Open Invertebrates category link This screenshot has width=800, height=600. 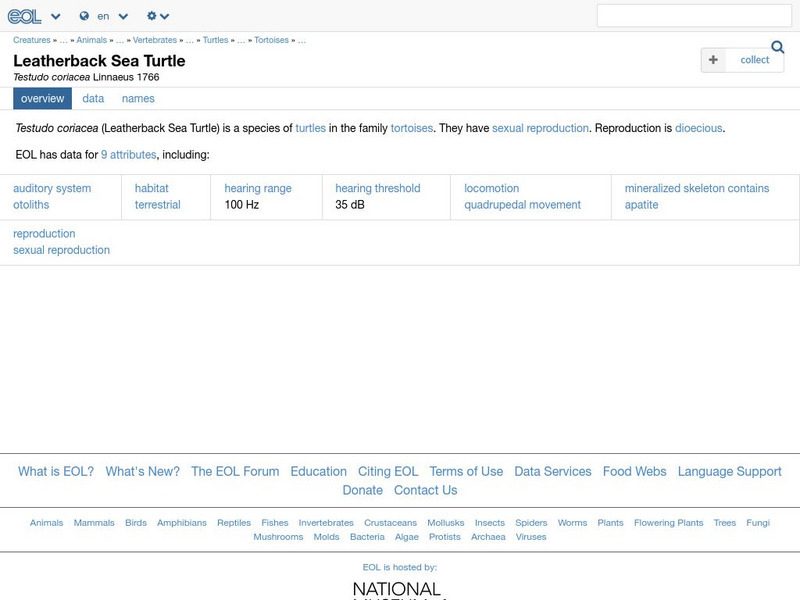coord(326,523)
